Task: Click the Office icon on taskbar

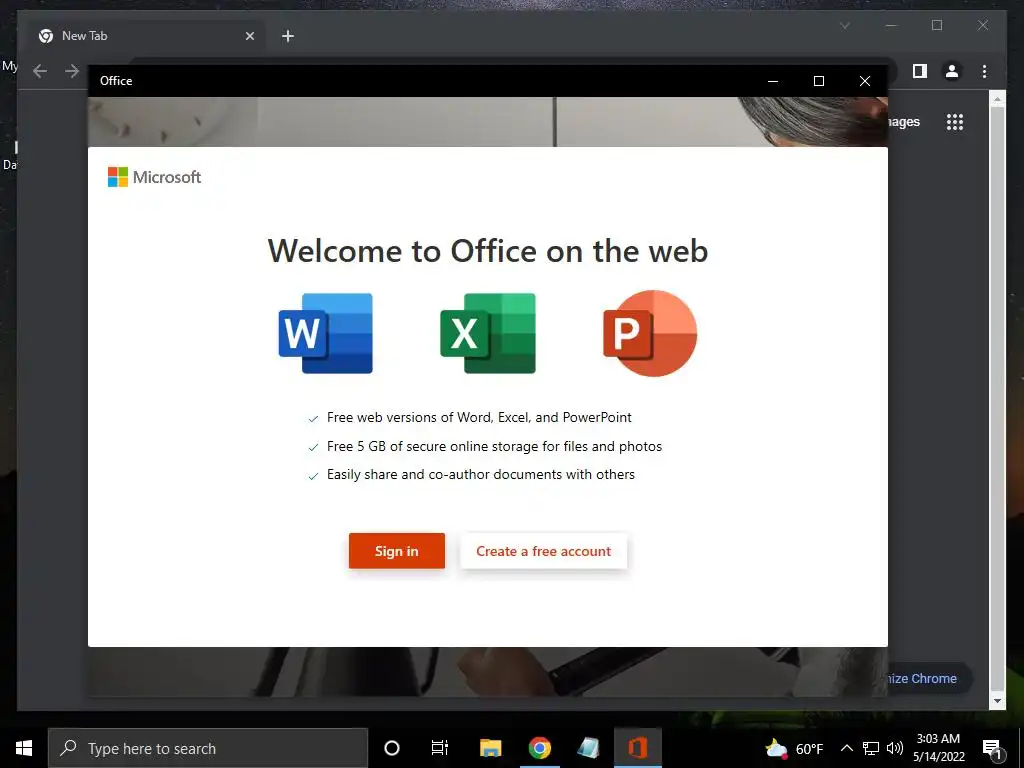Action: tap(637, 748)
